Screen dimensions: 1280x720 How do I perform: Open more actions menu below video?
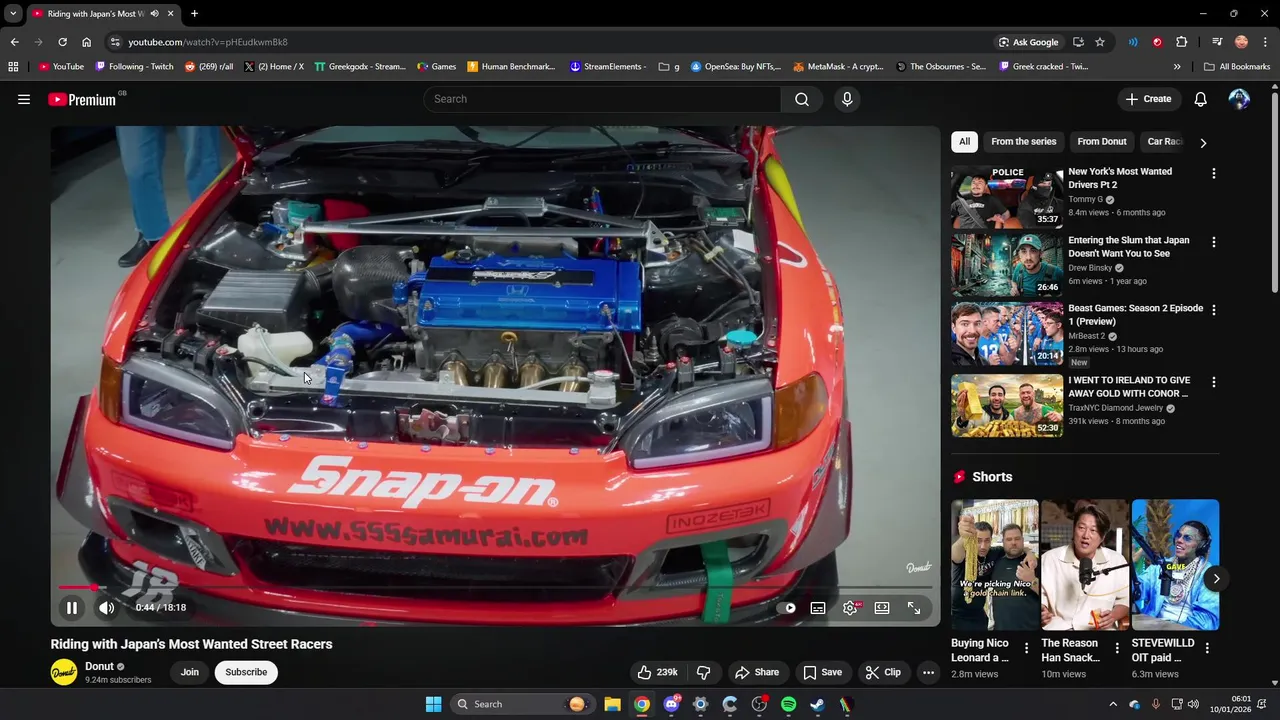point(928,672)
